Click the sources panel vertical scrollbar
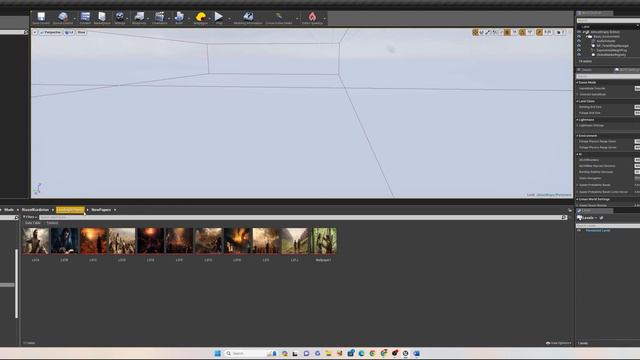 pyautogui.click(x=16, y=283)
